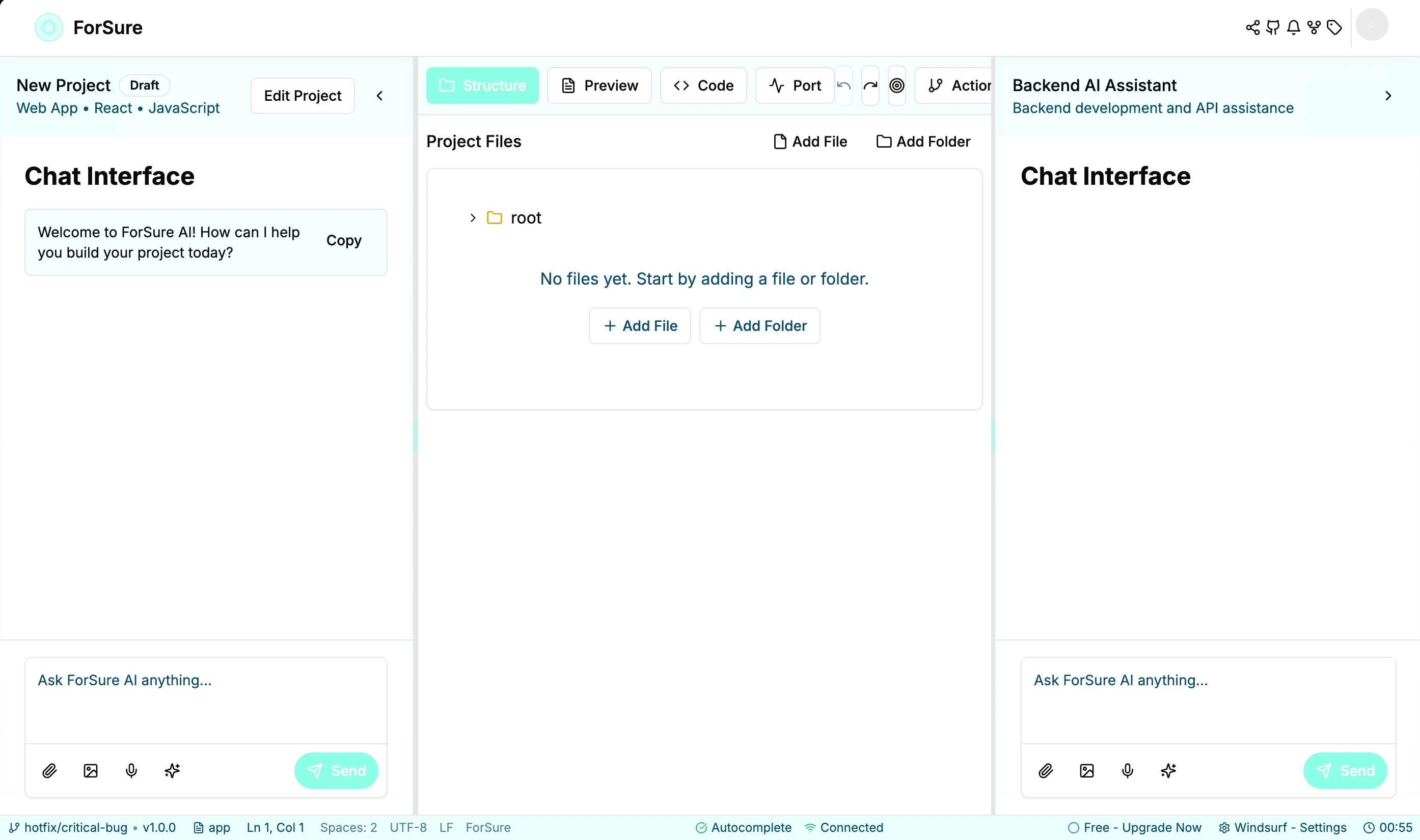Click the microphone icon in right chat
This screenshot has width=1420, height=840.
(1127, 770)
